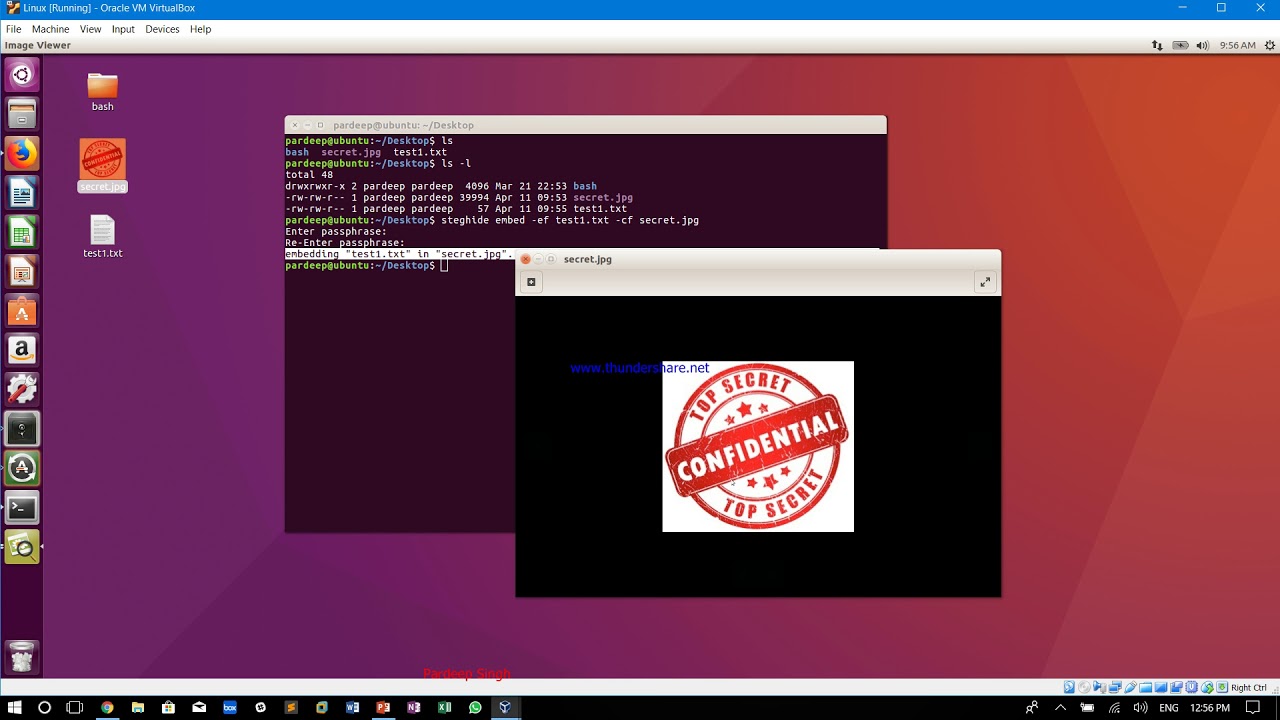The height and width of the screenshot is (720, 1280).
Task: Open VirtualBox Devices menu
Action: pos(162,29)
